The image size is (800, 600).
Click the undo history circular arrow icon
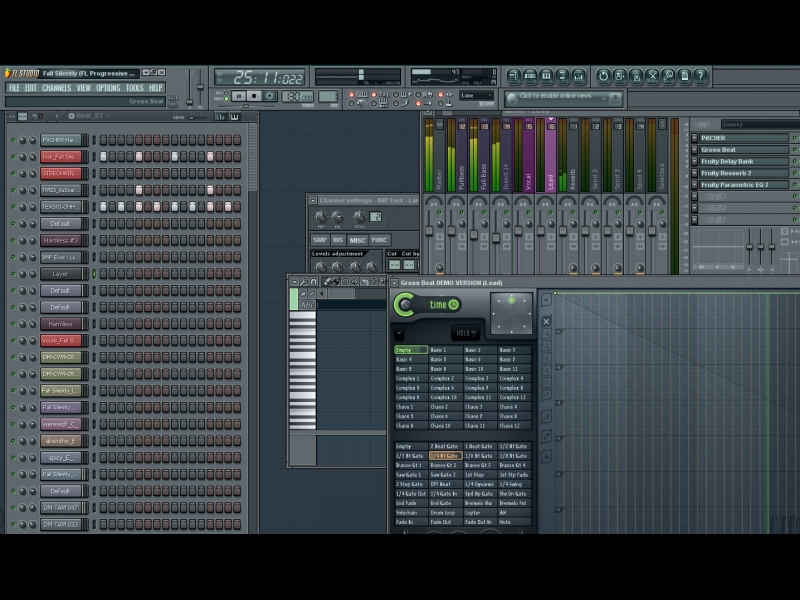pos(604,76)
